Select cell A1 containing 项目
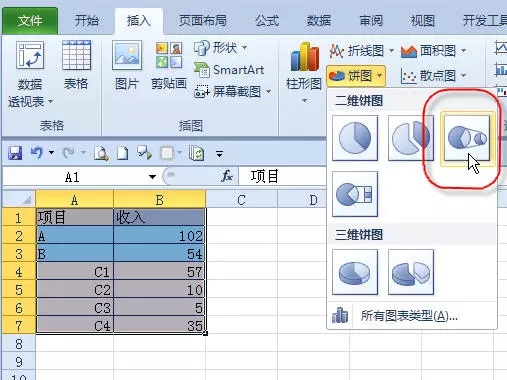Image resolution: width=507 pixels, height=380 pixels. pos(75,218)
